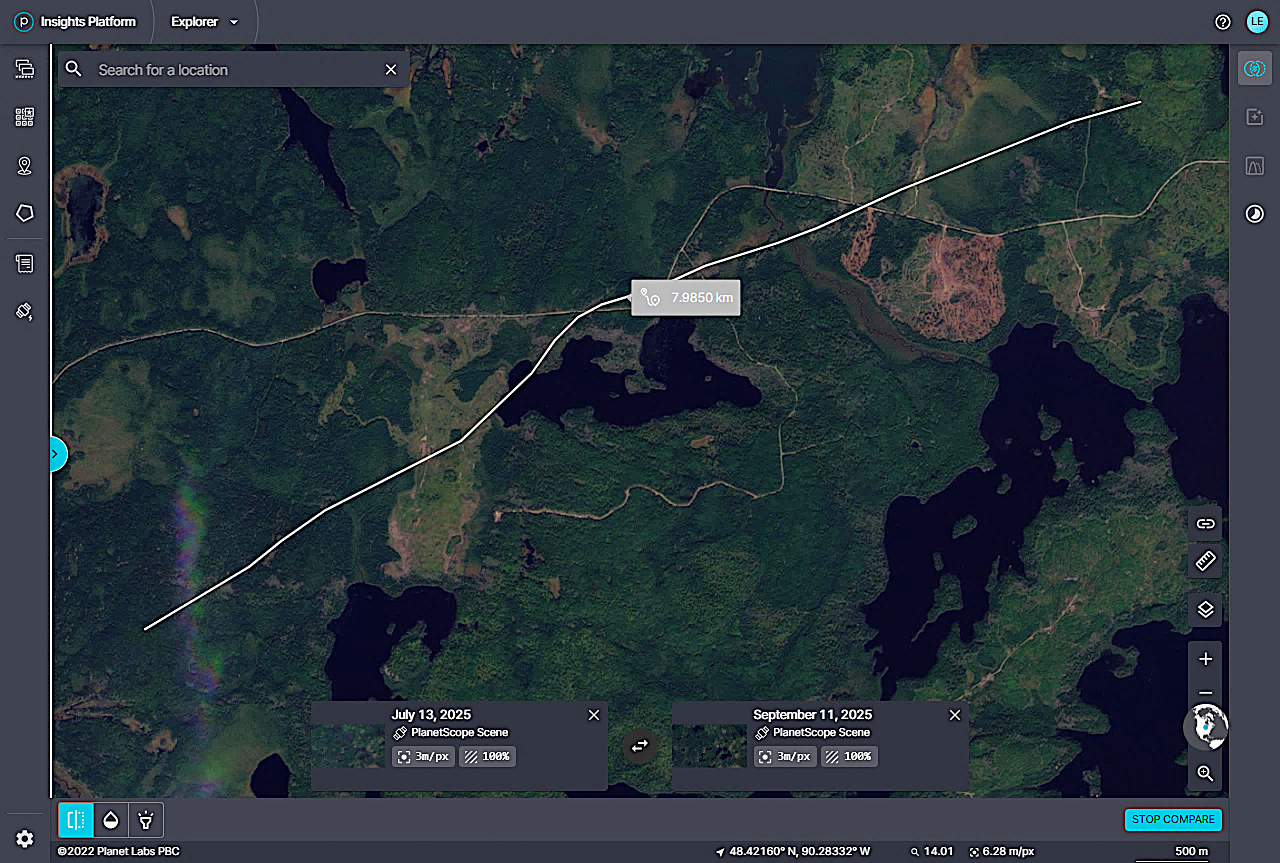This screenshot has height=863, width=1280.
Task: Enable split-screen swipe compare mode
Action: [76, 820]
